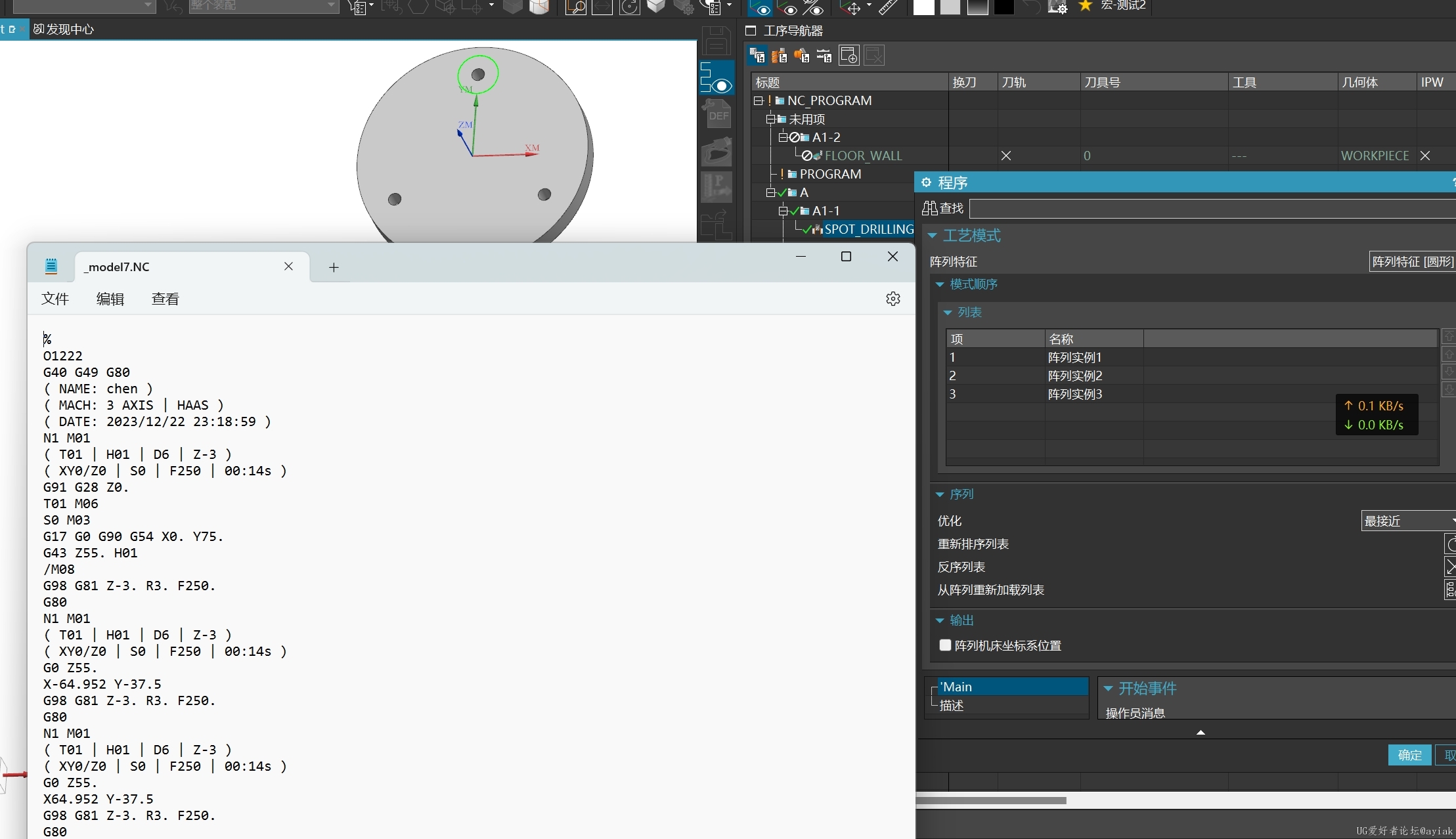The image size is (1456, 839).
Task: Click the export folder sidebar icon
Action: [717, 225]
